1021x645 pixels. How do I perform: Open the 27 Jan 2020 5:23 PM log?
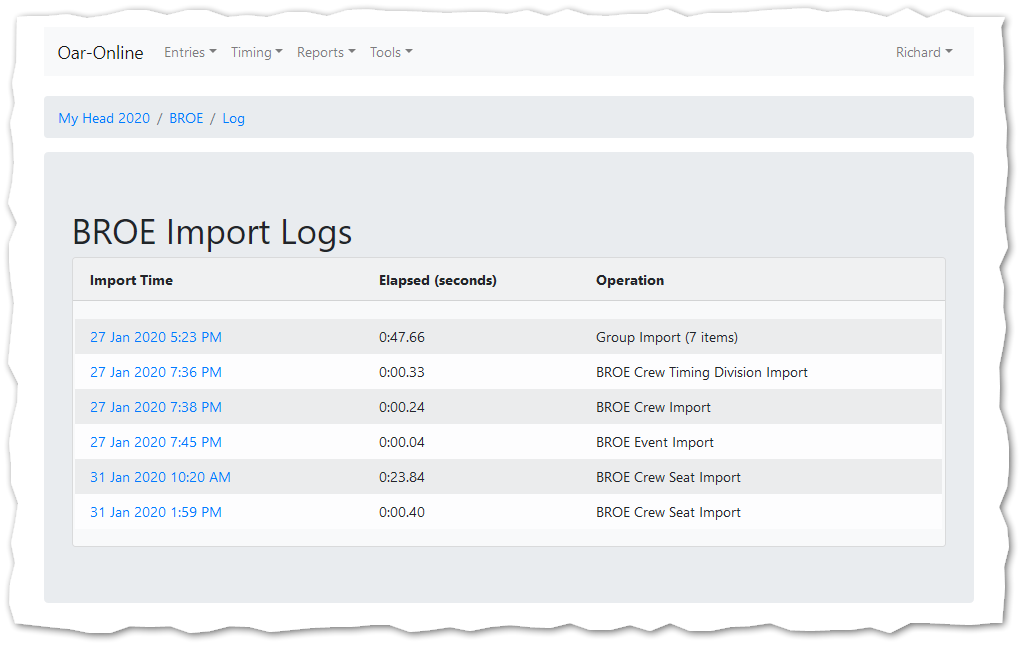(x=156, y=338)
